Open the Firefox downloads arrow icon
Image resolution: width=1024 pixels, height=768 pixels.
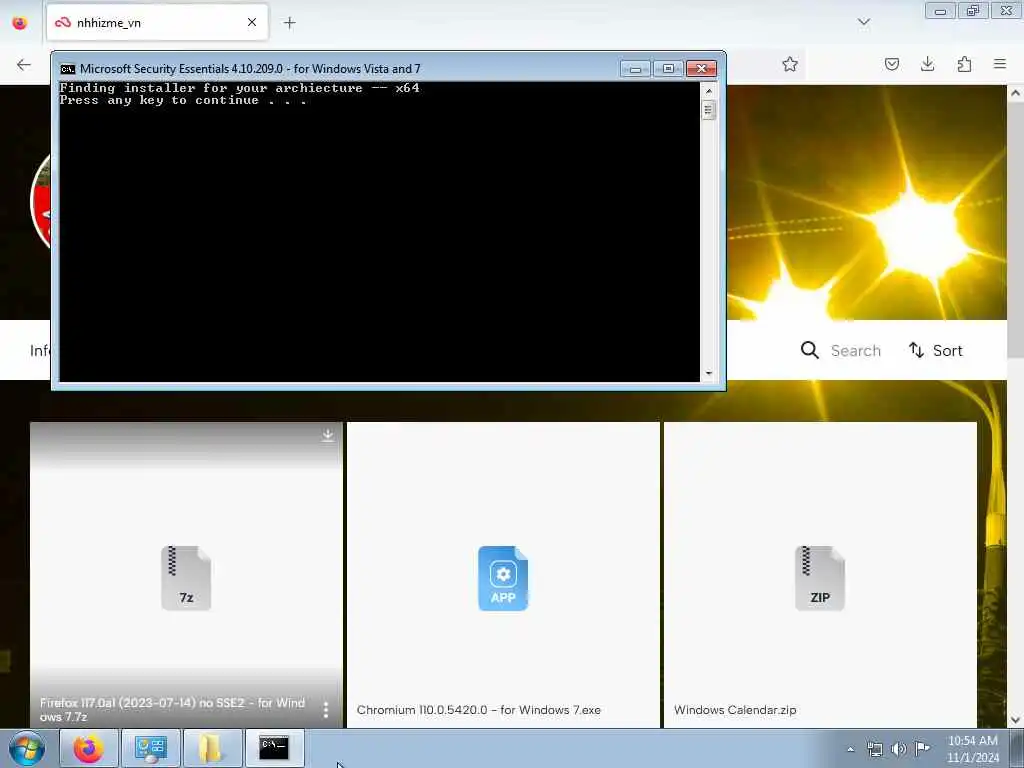(927, 64)
